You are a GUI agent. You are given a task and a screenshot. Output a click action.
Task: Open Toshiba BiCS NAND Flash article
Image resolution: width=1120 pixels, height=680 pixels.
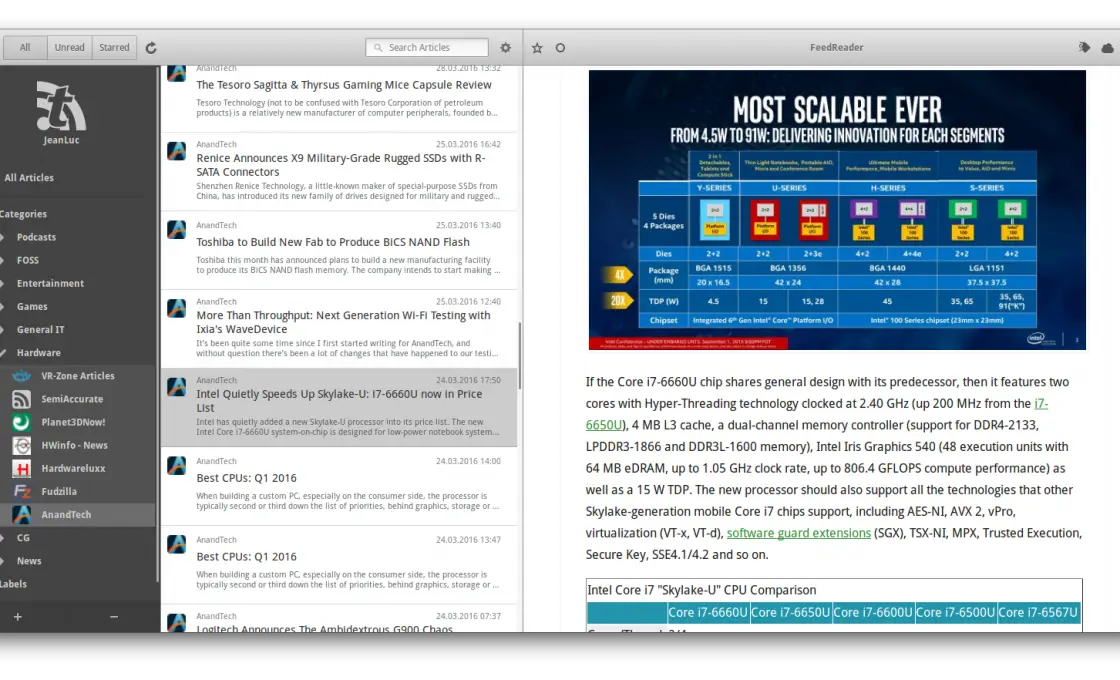[x=340, y=250]
